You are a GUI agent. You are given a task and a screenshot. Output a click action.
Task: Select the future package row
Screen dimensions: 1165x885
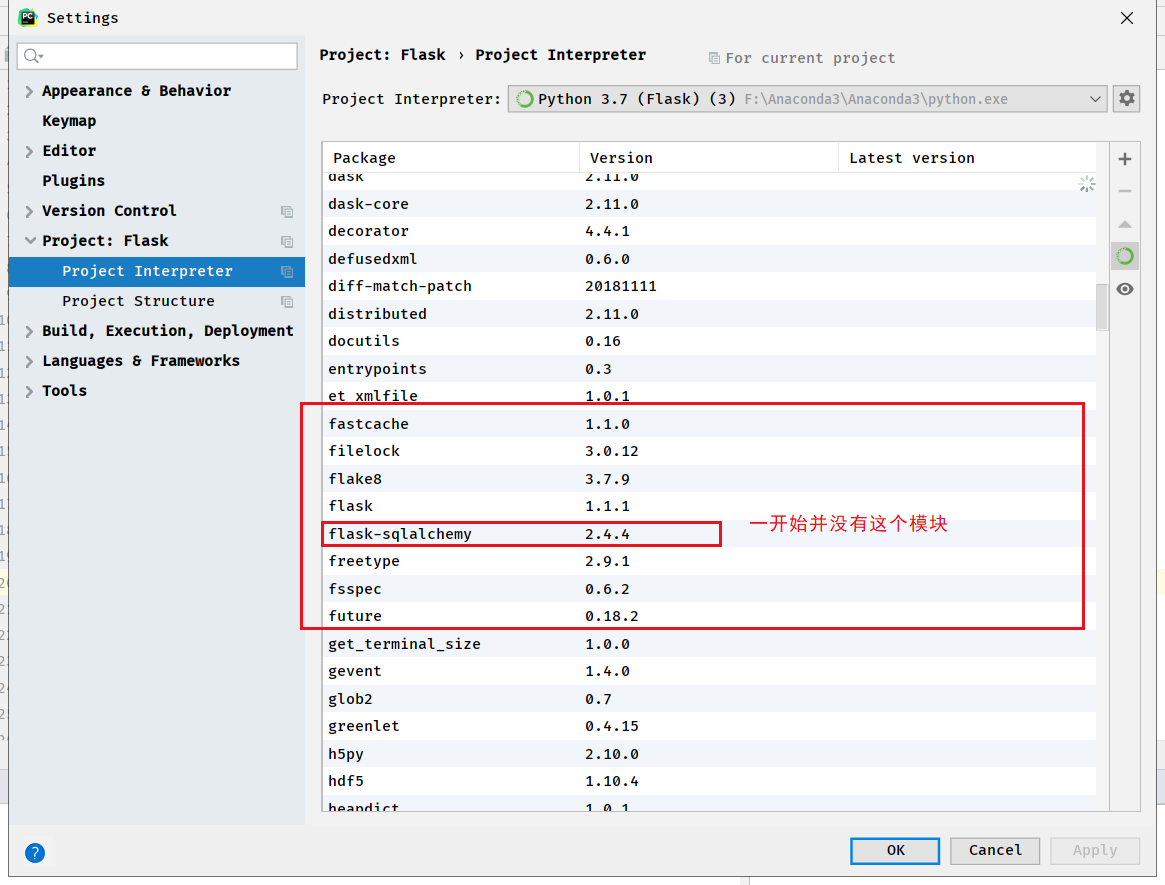tap(710, 616)
